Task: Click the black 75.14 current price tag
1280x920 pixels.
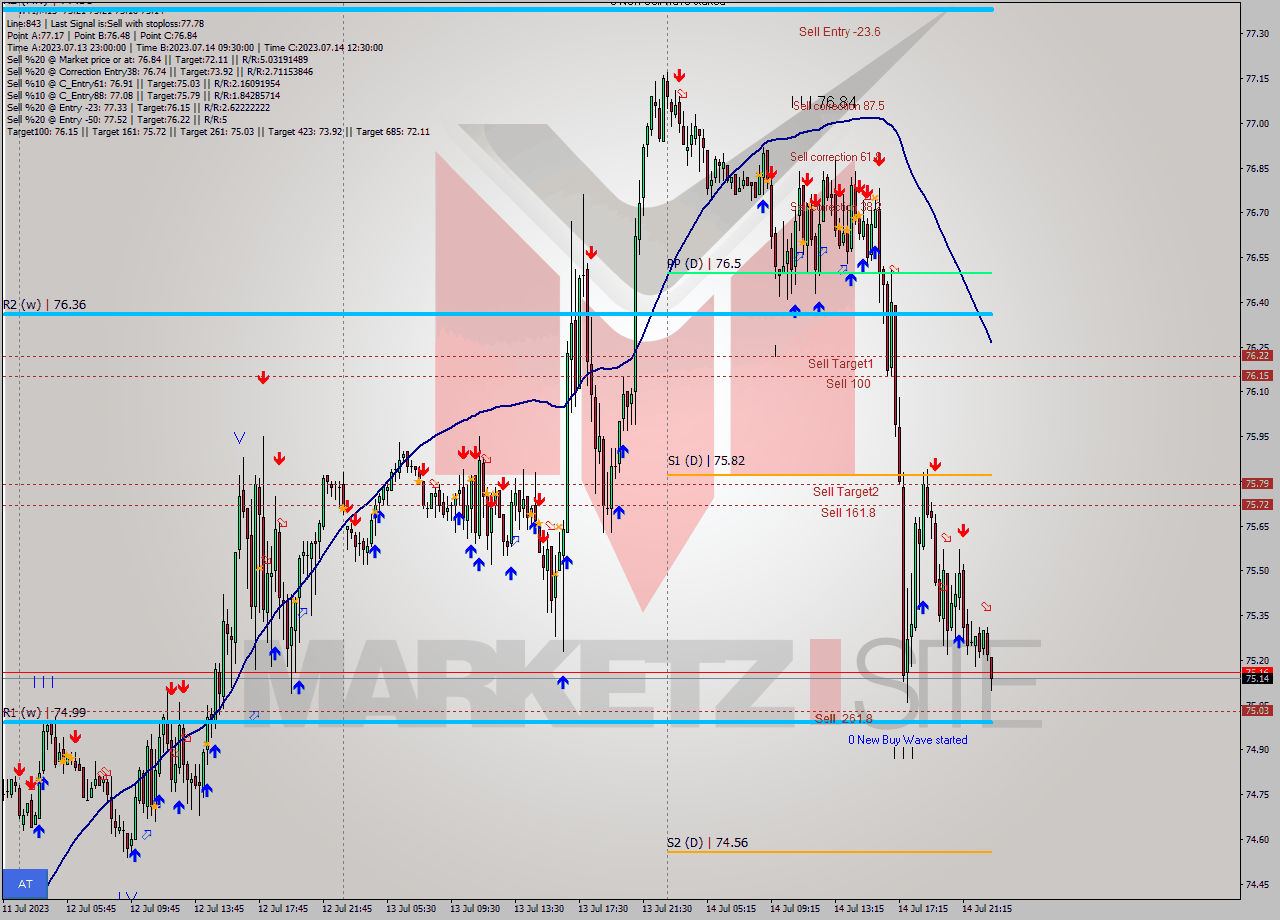Action: point(1257,678)
